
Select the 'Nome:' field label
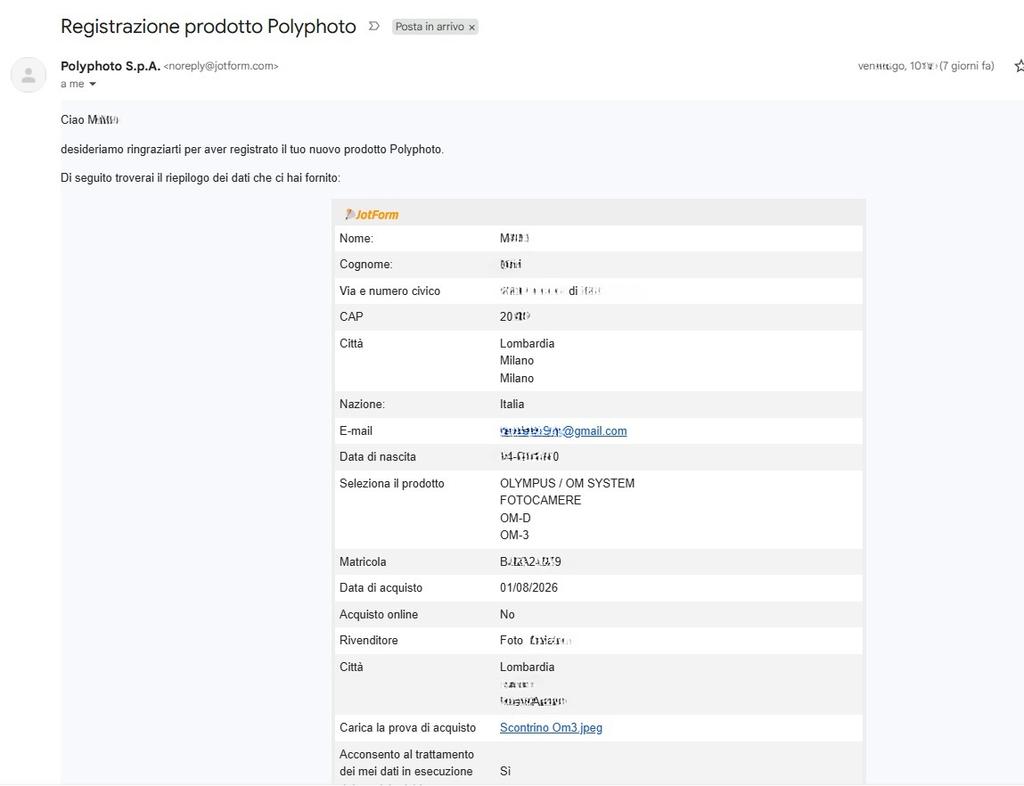(x=356, y=238)
